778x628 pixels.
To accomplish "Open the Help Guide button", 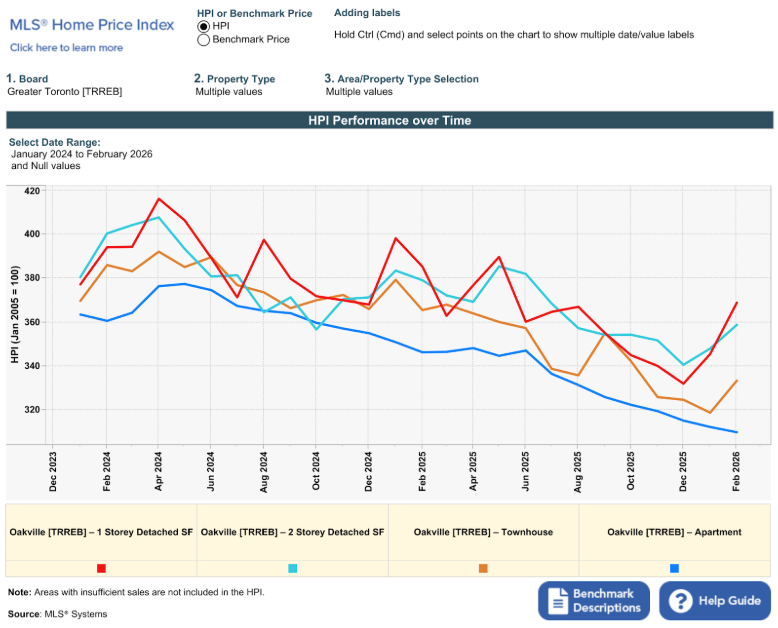I will pos(715,601).
